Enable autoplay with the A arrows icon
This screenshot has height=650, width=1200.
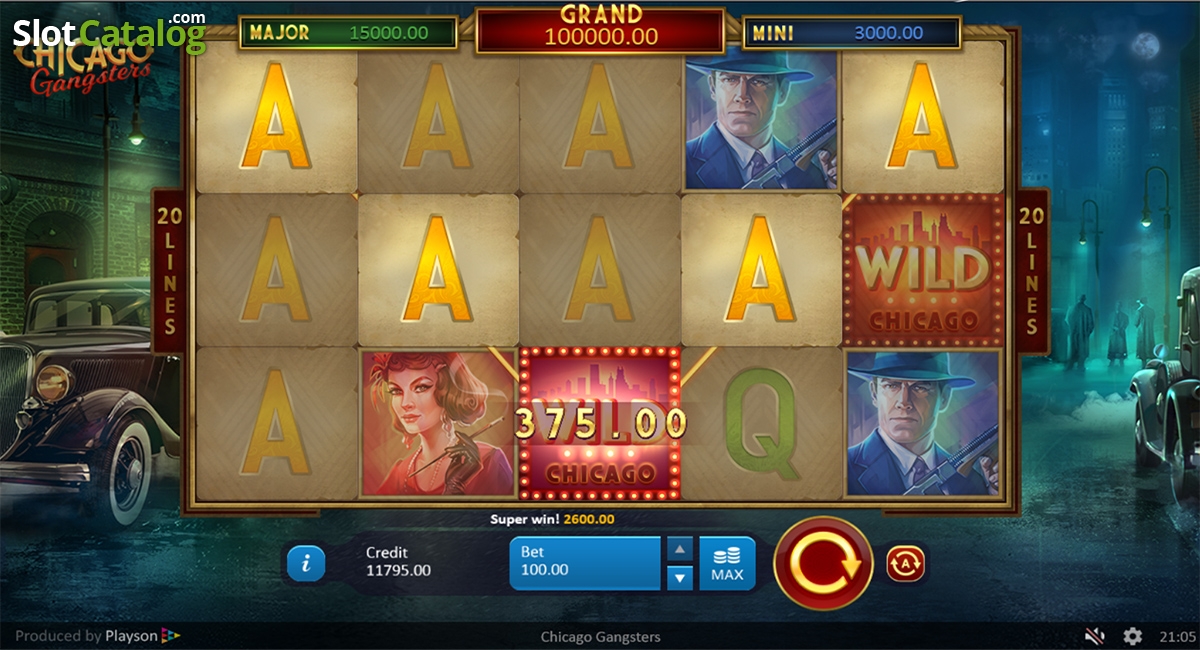click(906, 564)
